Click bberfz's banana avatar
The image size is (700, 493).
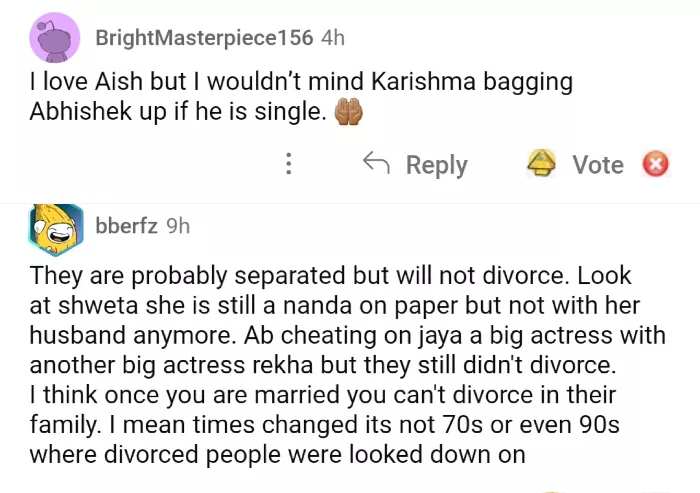56,229
